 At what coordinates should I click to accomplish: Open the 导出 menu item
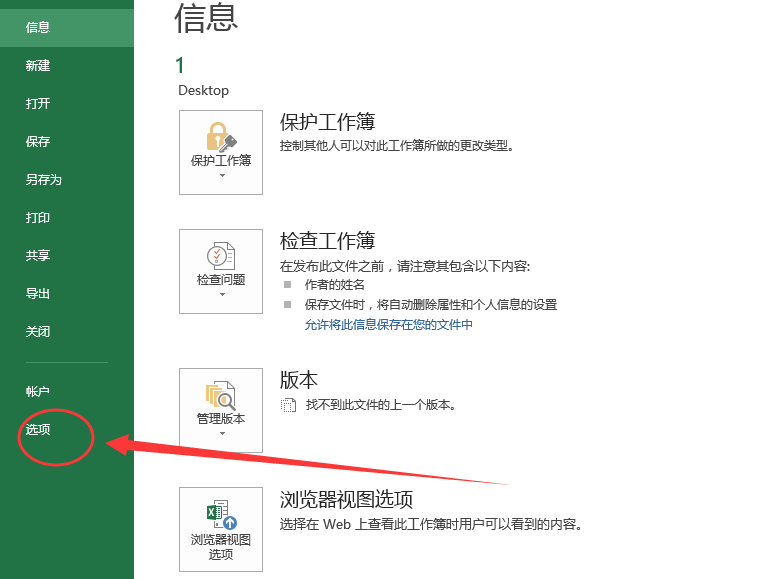pos(38,293)
